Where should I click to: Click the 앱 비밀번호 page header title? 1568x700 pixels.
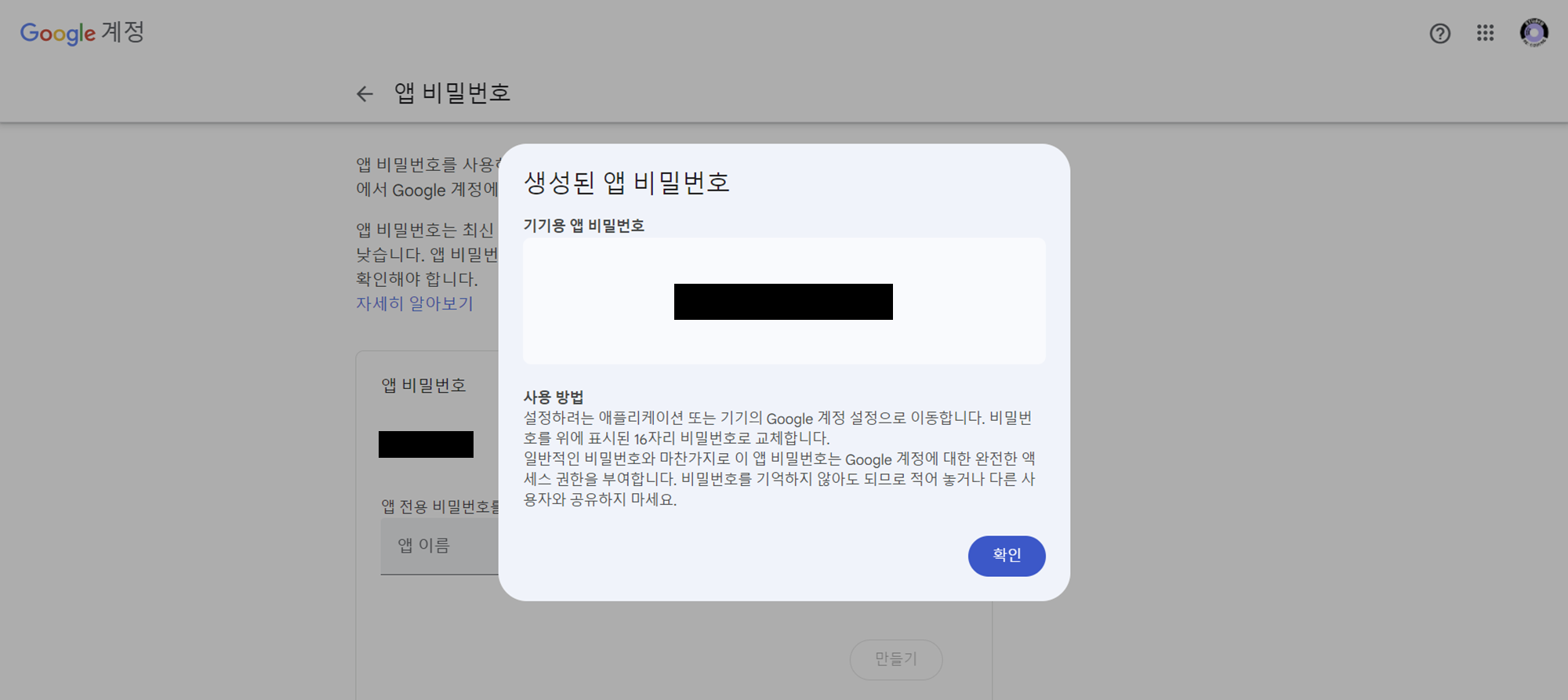coord(452,93)
